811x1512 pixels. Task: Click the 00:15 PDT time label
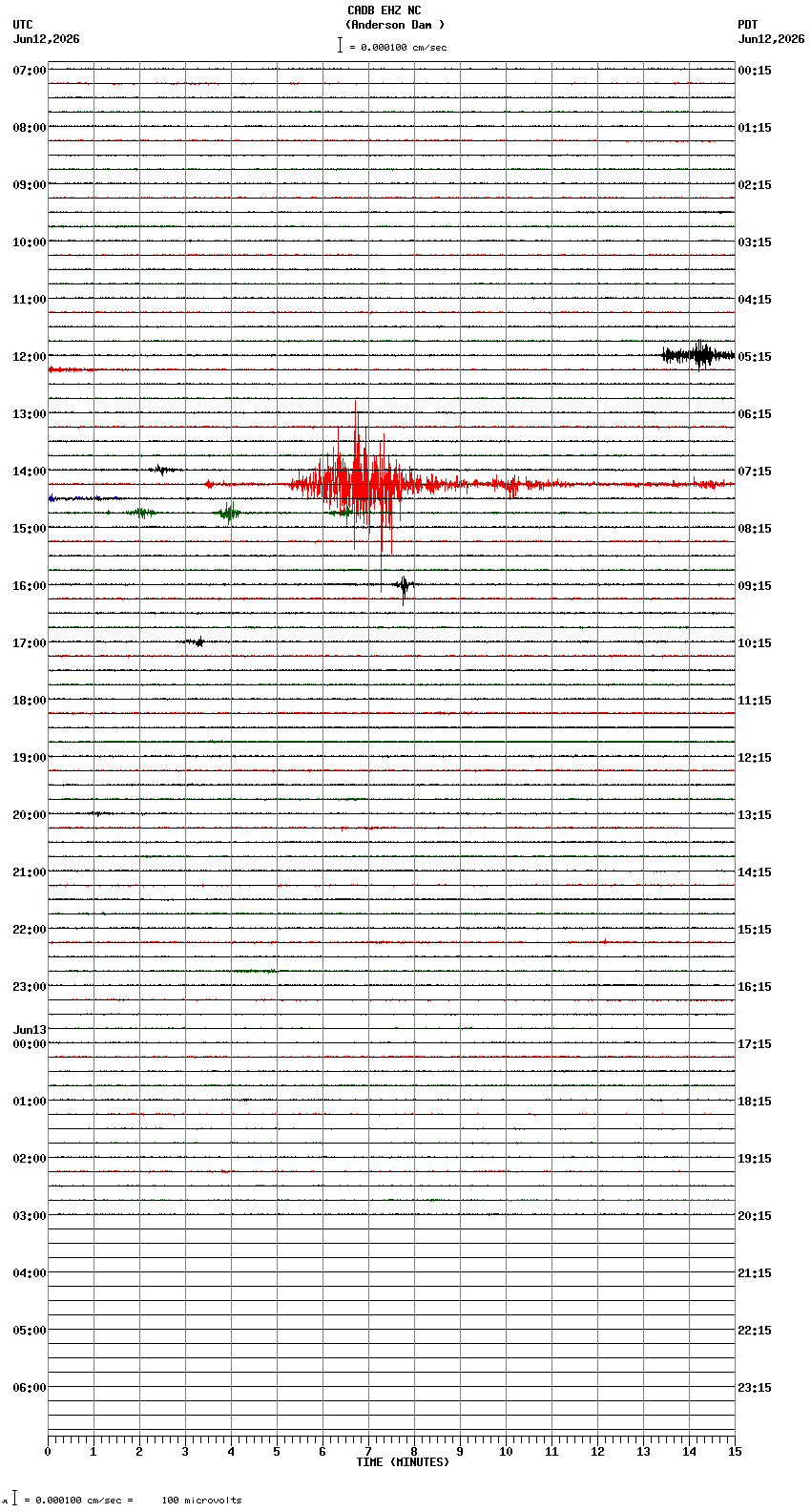pos(755,71)
